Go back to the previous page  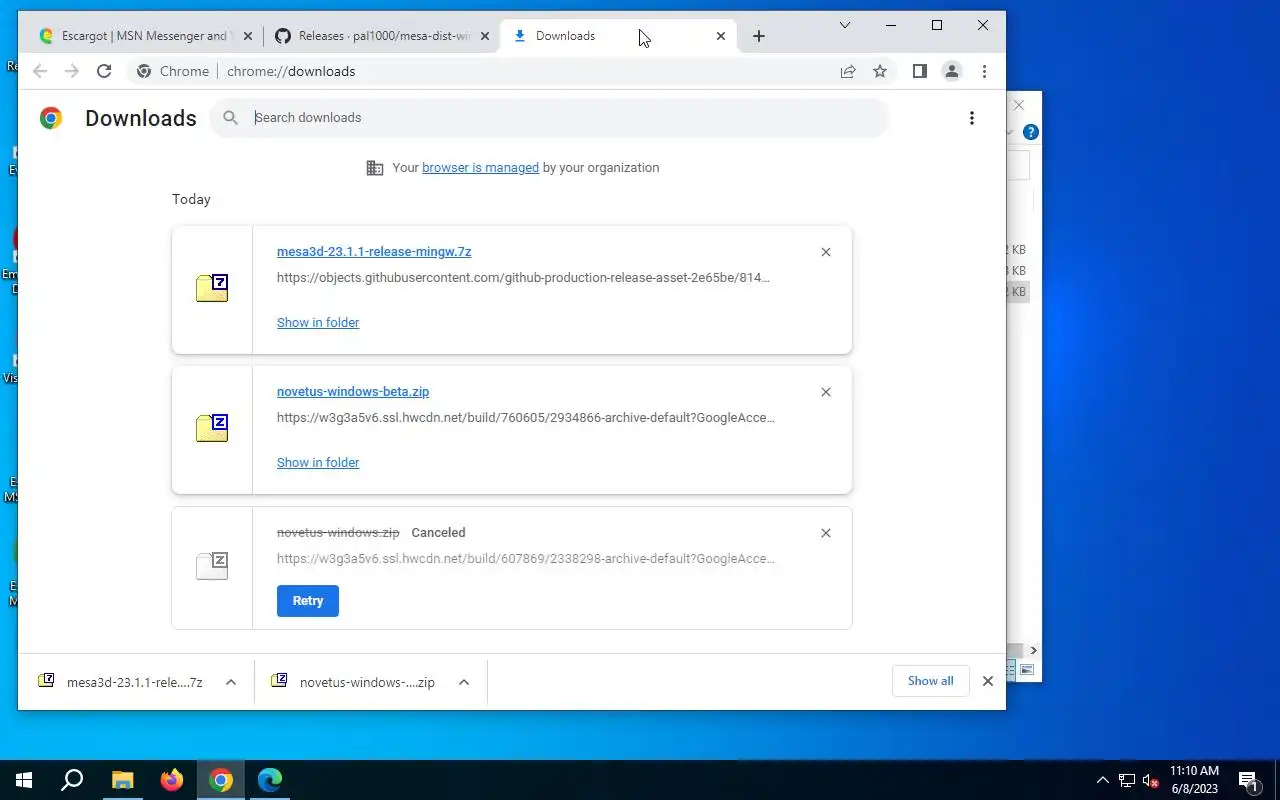click(40, 71)
